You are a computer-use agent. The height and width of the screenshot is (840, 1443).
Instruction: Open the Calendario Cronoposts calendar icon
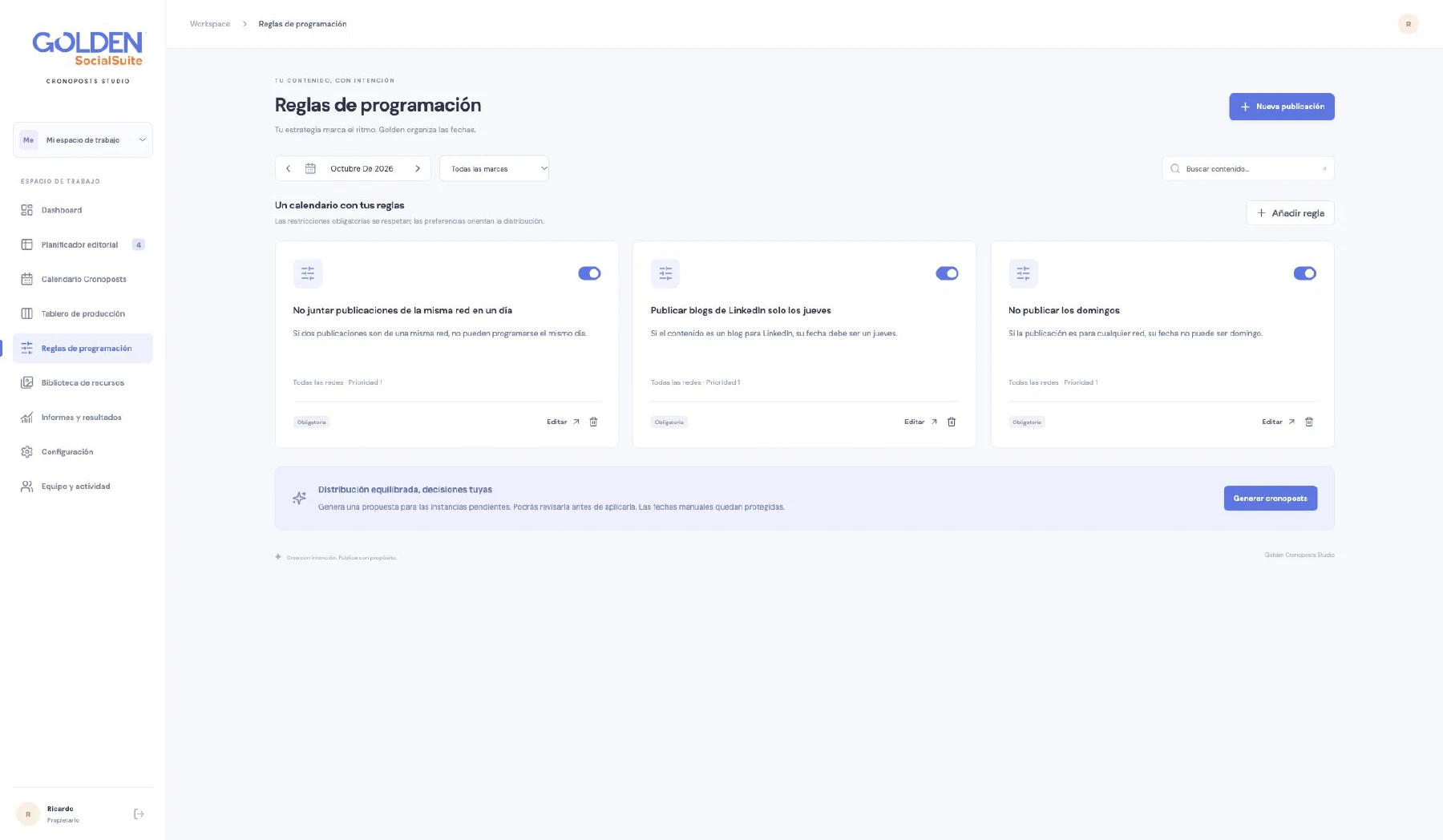click(26, 279)
